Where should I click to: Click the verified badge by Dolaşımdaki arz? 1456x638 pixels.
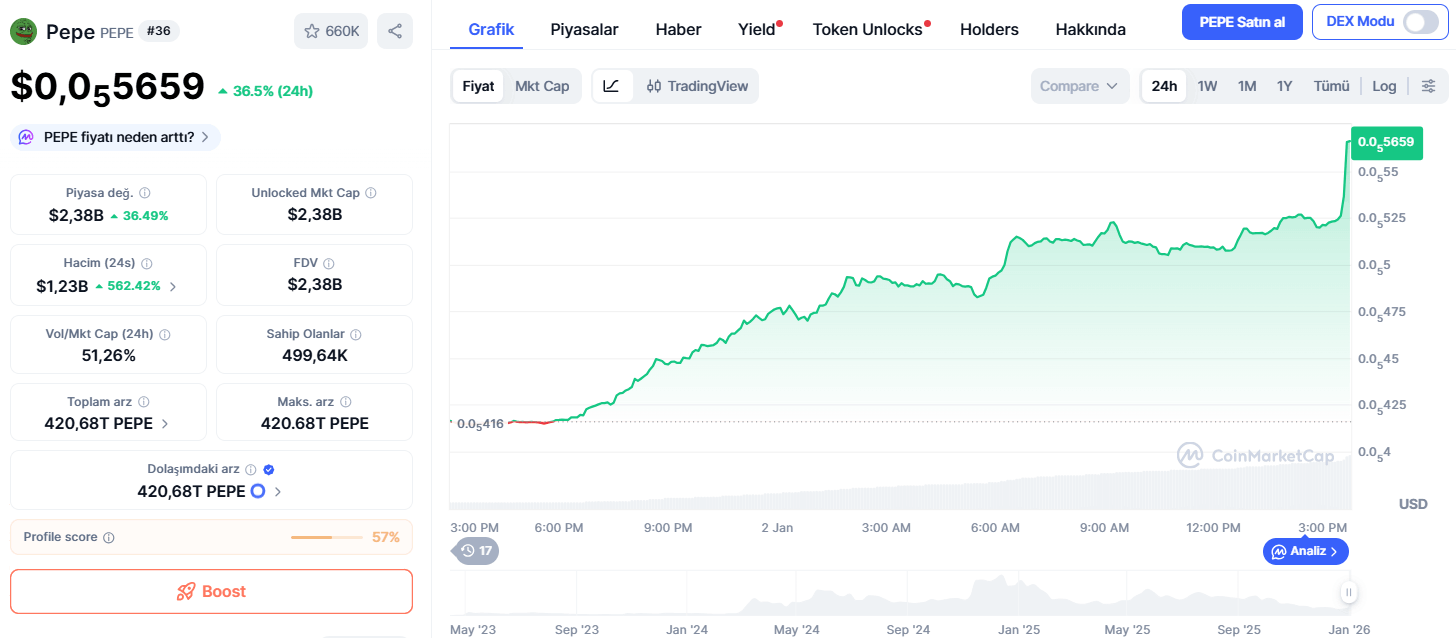point(269,469)
